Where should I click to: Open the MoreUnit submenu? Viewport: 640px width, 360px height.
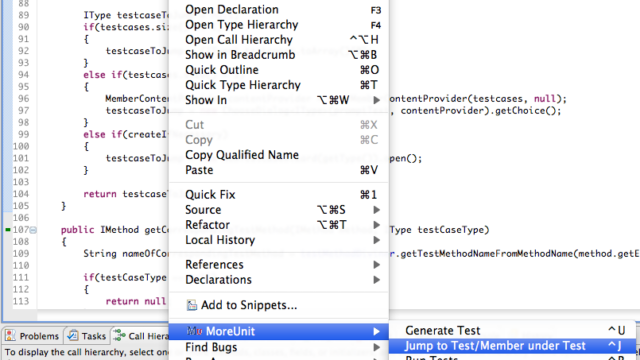point(279,331)
